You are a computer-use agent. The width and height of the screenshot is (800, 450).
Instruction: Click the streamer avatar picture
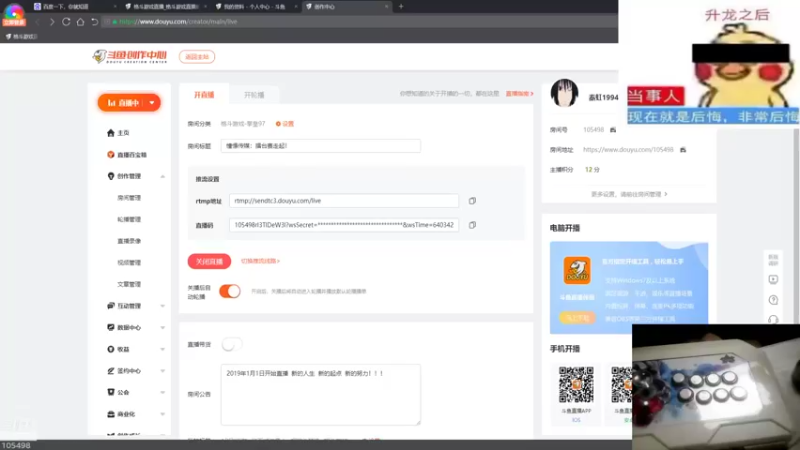coord(564,93)
